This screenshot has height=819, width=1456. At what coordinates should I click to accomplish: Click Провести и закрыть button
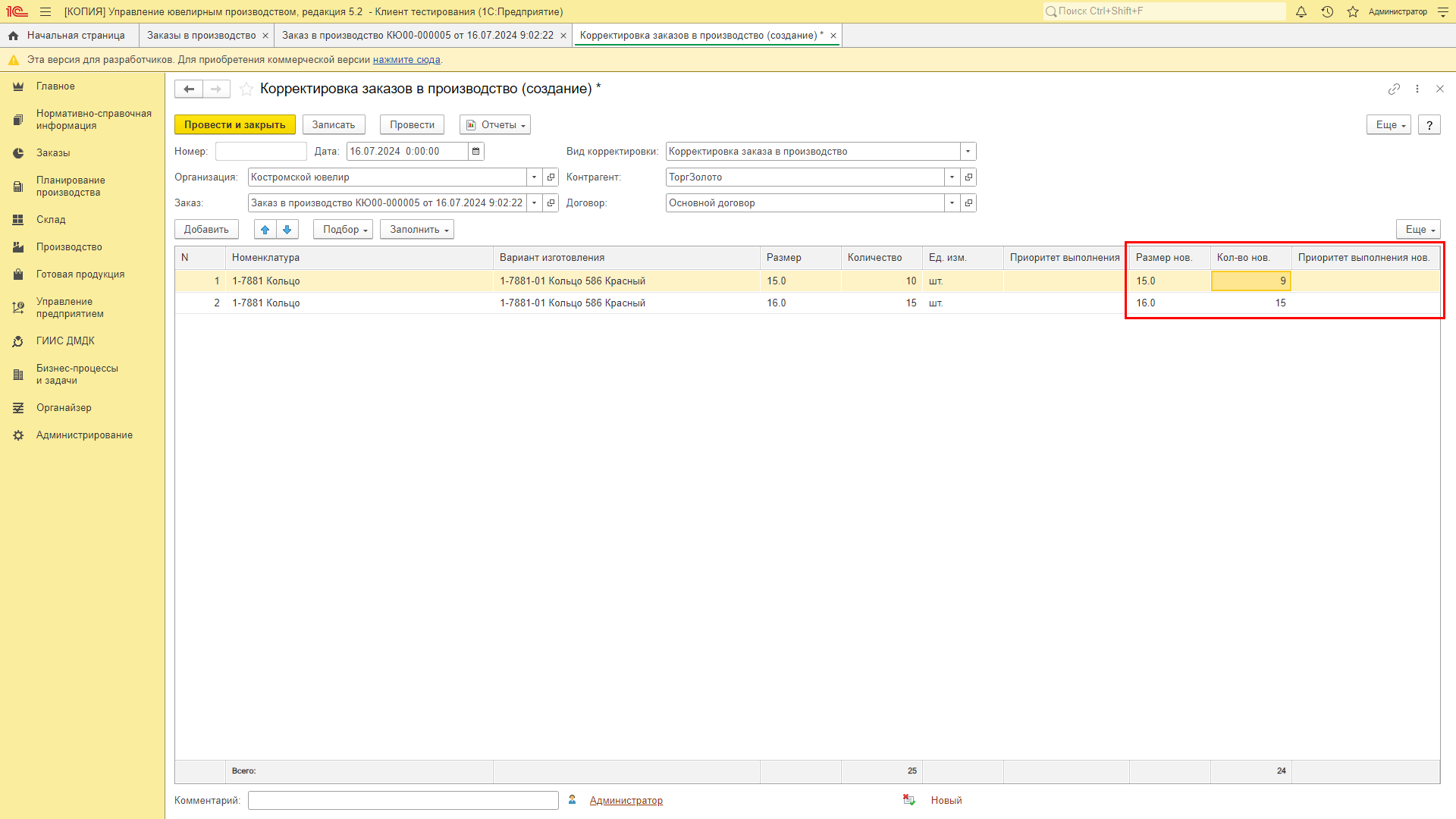click(235, 125)
